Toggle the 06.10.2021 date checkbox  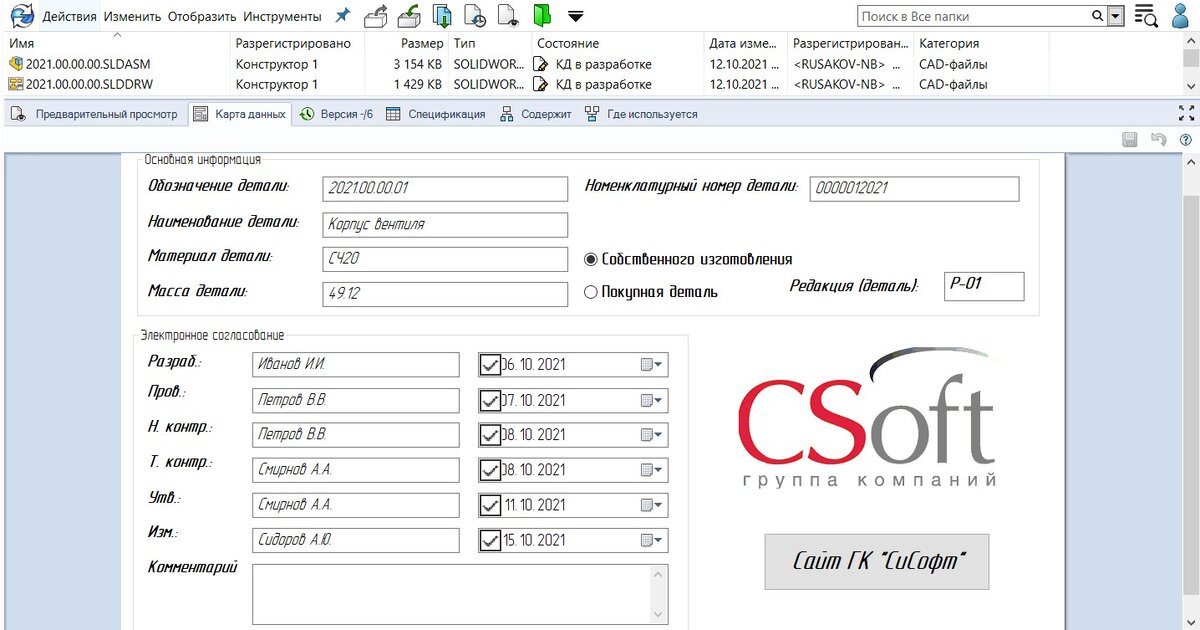coord(490,365)
